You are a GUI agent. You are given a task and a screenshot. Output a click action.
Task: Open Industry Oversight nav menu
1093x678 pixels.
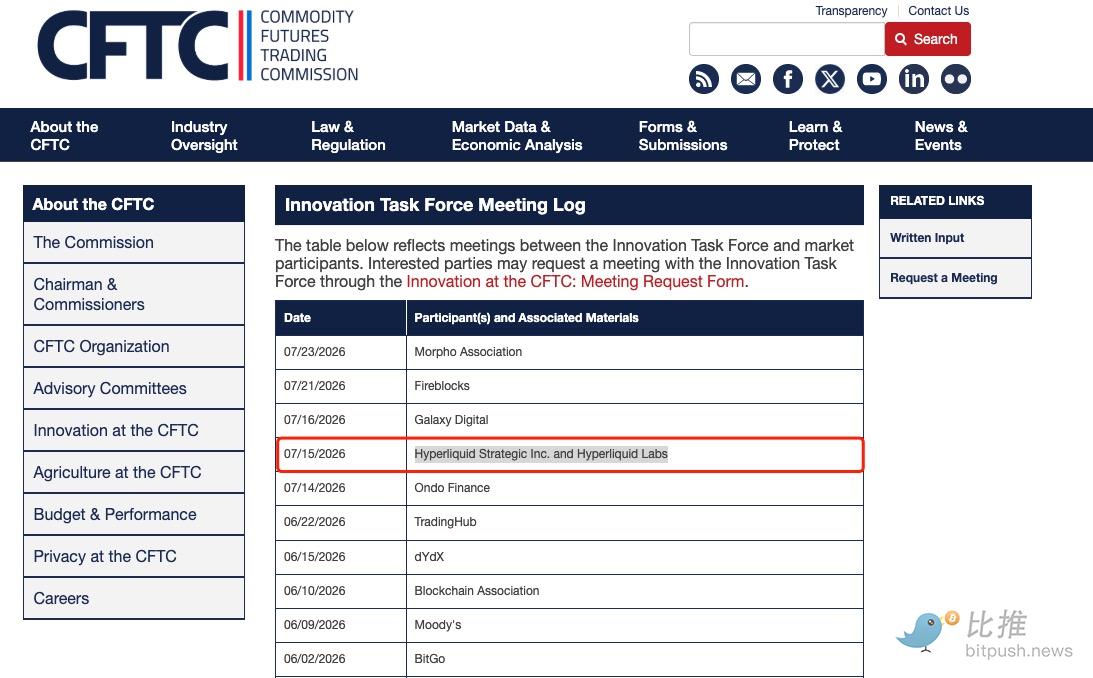[x=204, y=136]
